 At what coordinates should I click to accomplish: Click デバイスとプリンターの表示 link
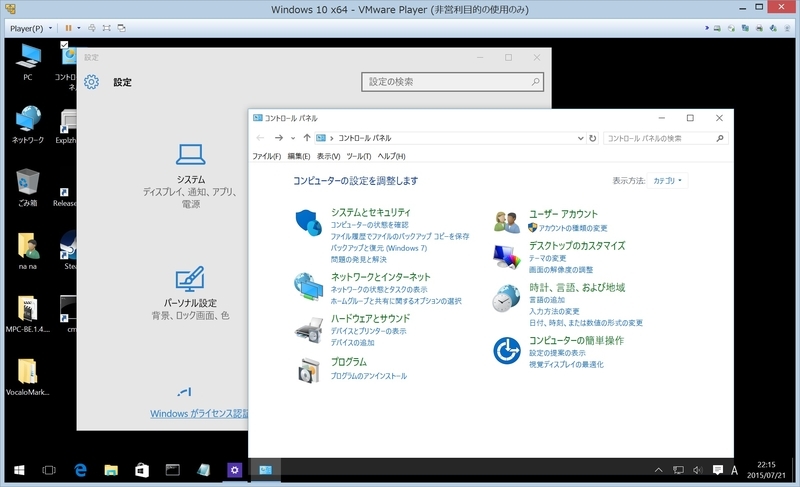click(x=368, y=331)
